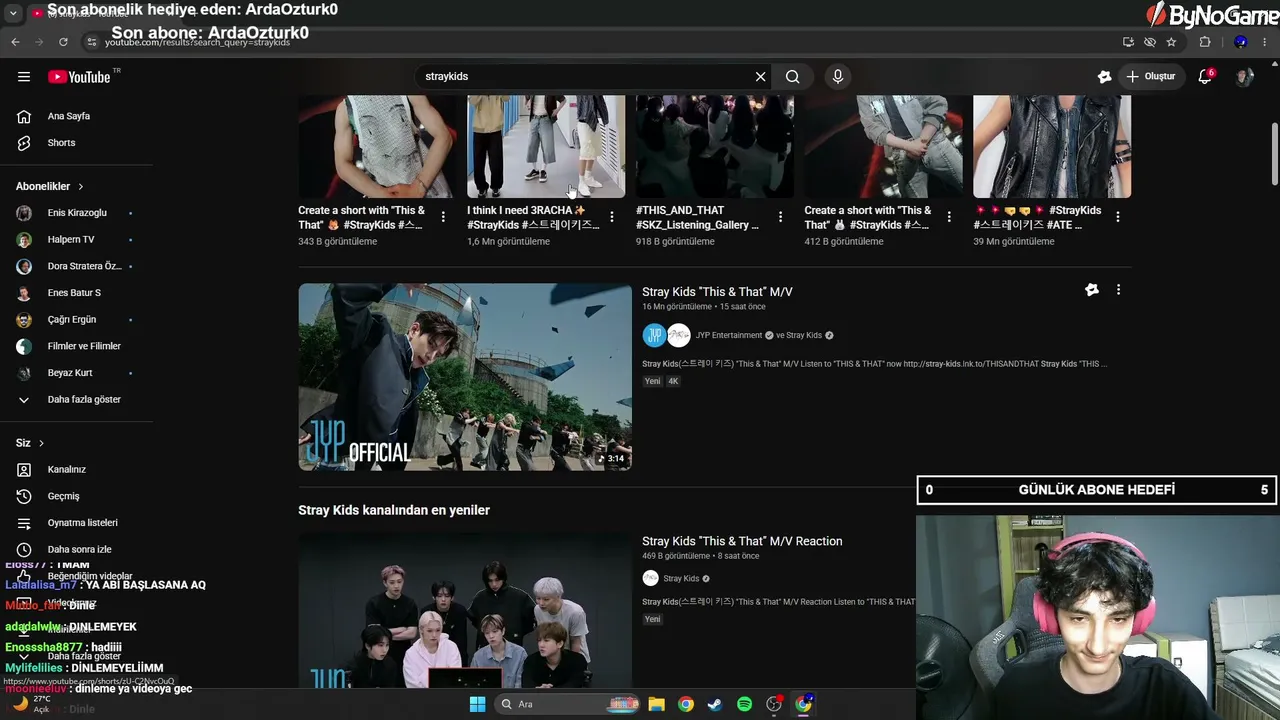Viewport: 1280px width, 720px height.
Task: Visit the JYP Entertainment channel link
Action: coord(729,336)
